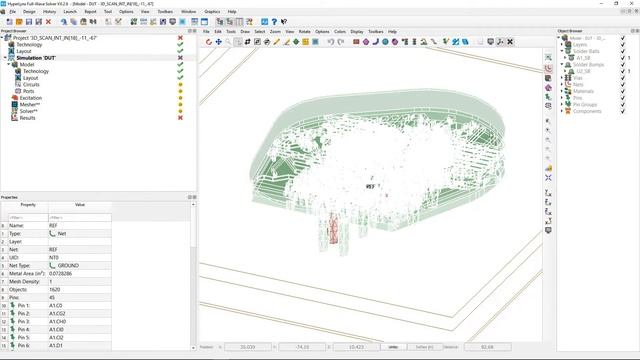
Task: Toggle visibility checkmark for Solder Balls
Action: coord(623,51)
